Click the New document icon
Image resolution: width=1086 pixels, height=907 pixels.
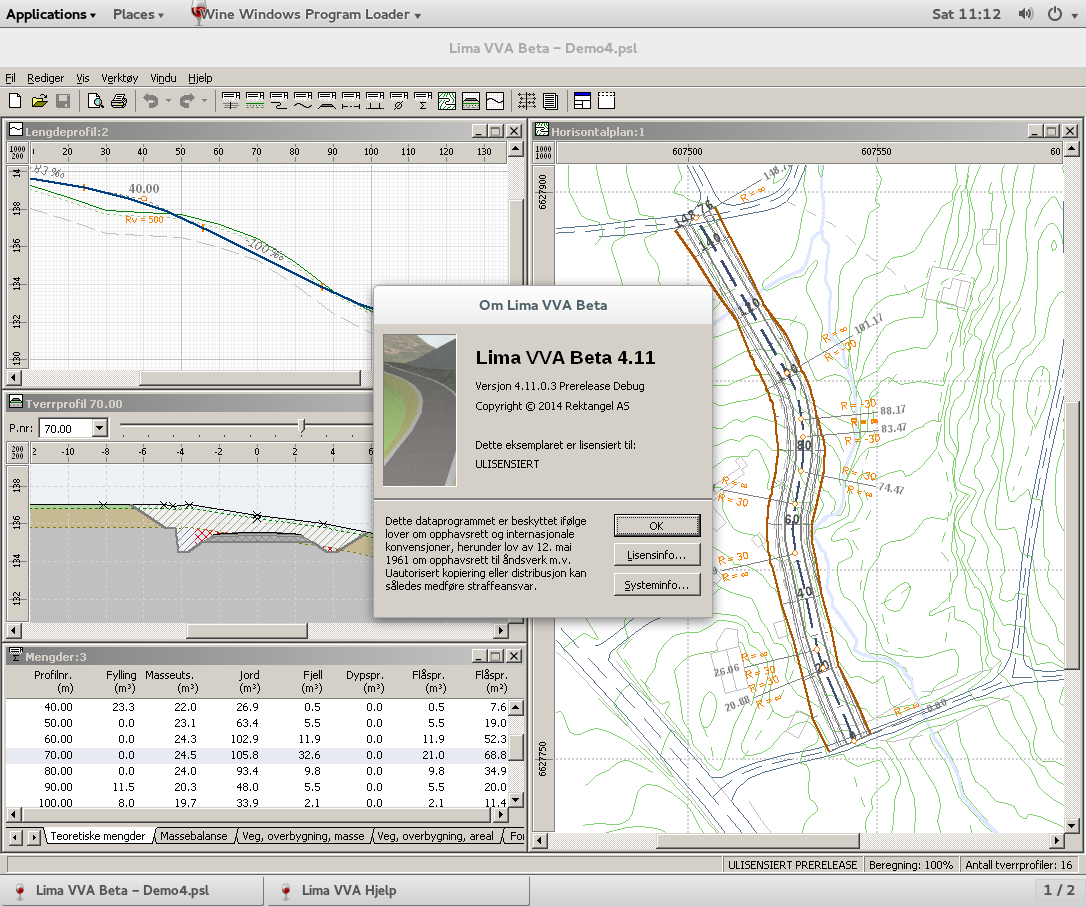click(15, 101)
